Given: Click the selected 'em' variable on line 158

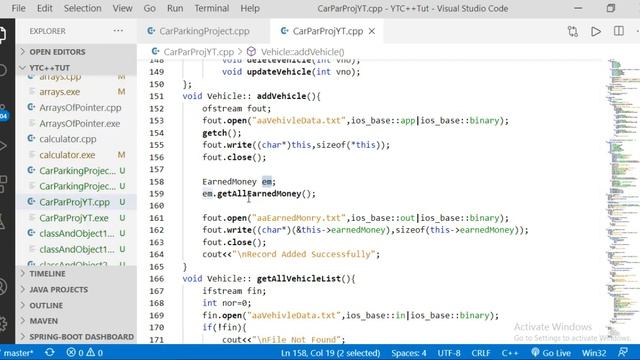Looking at the screenshot, I should tap(267, 182).
